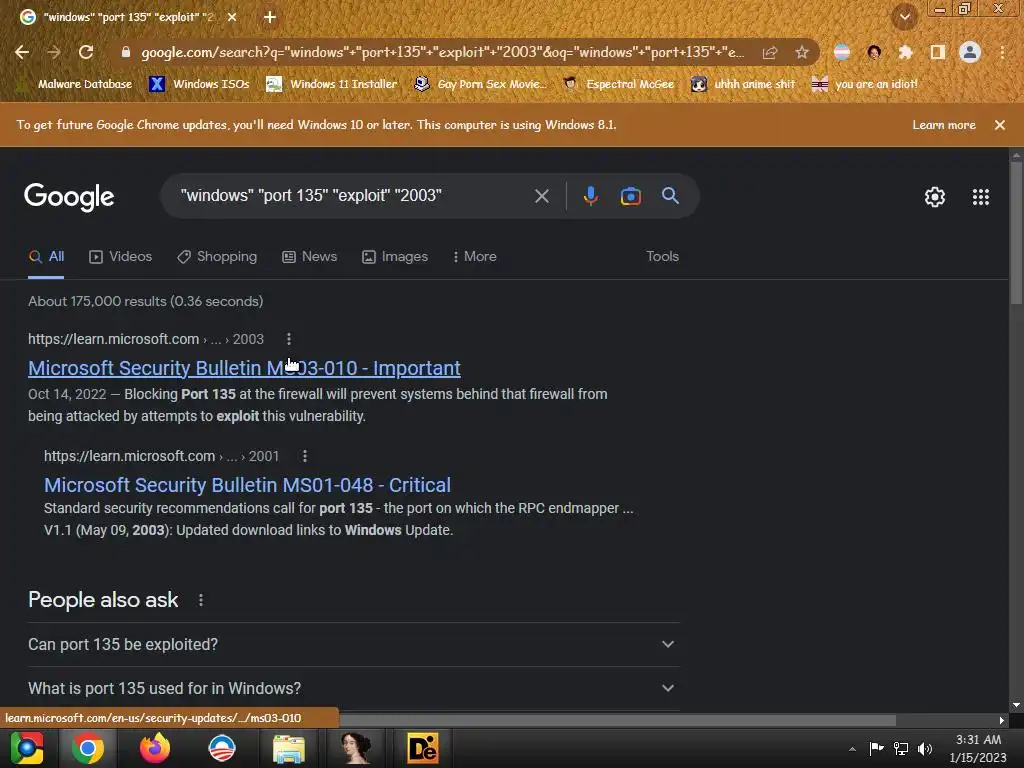Open three-dot menu beside the 2003 result
1024x768 pixels.
click(x=289, y=339)
